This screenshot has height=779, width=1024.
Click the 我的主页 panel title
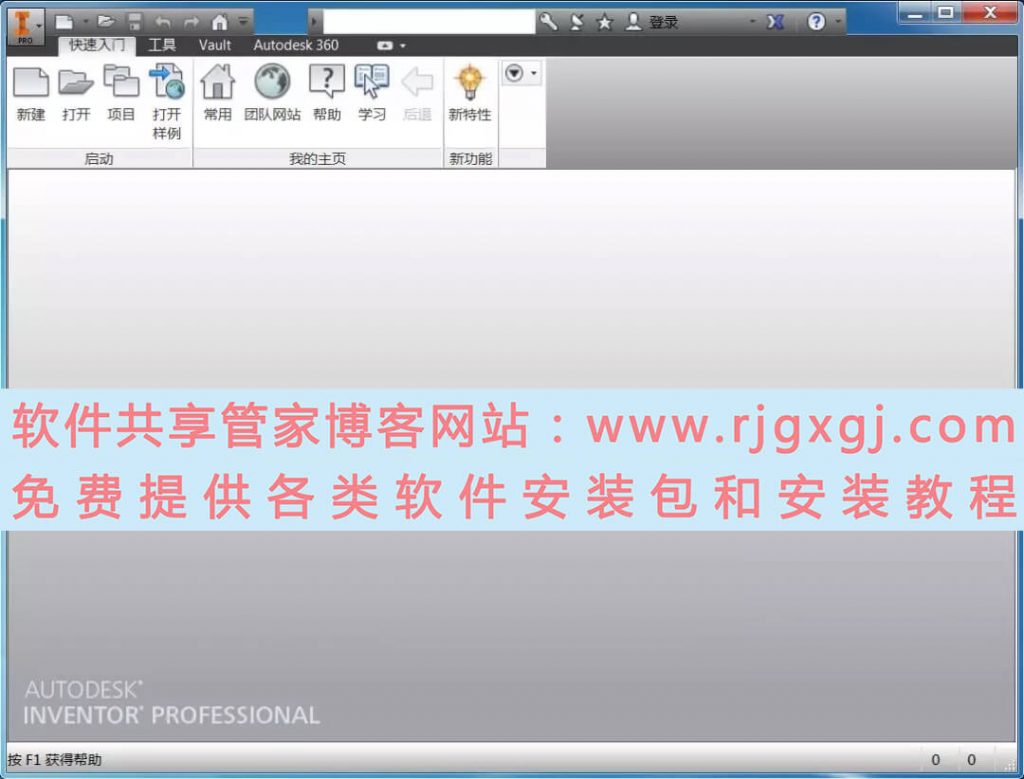pos(317,159)
